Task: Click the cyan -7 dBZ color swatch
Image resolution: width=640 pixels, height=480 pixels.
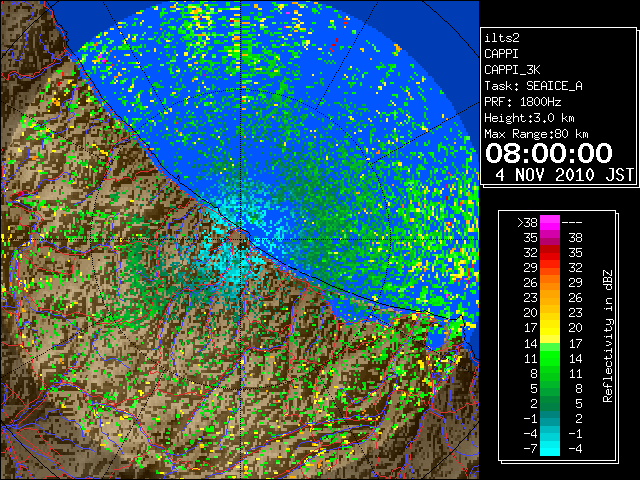Action: [550, 449]
